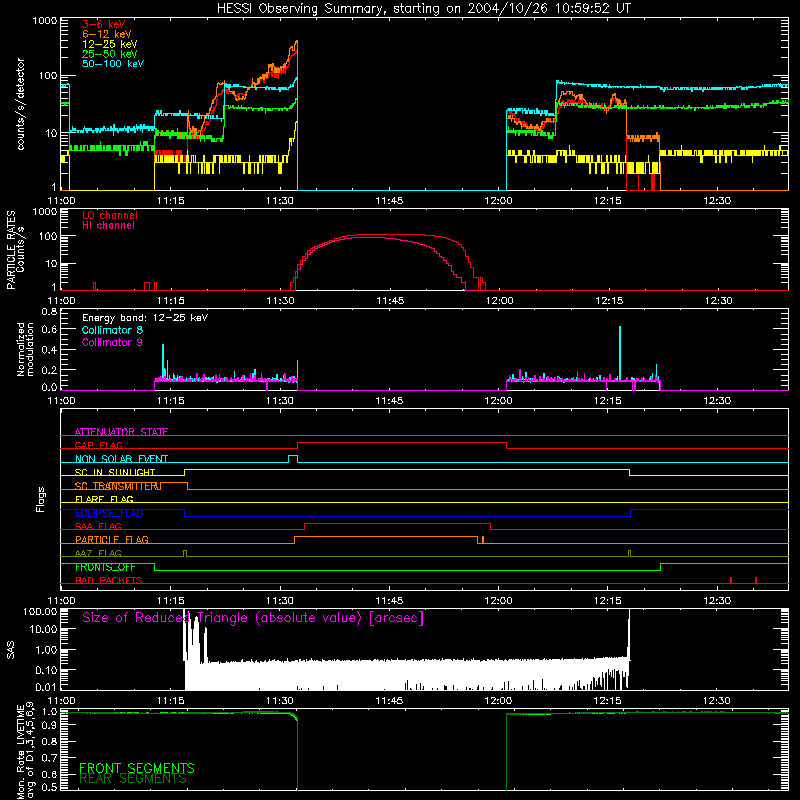
Task: Click the REAR SEGMENTS legend label
Action: coord(133,779)
